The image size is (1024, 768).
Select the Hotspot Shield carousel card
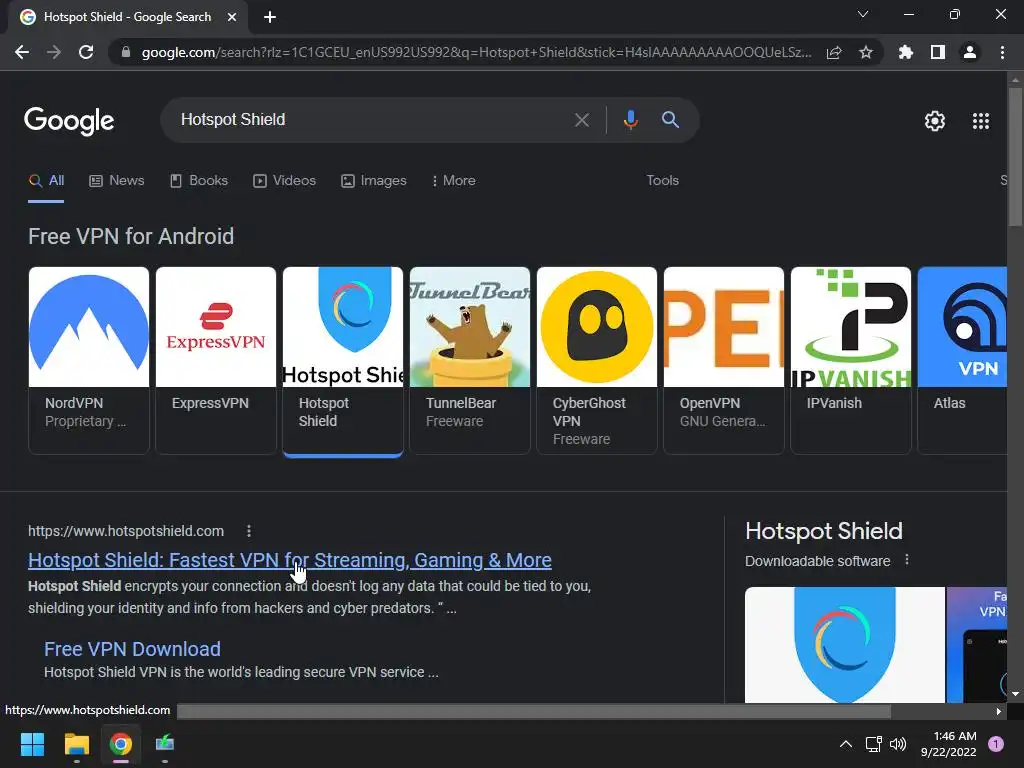click(x=343, y=360)
